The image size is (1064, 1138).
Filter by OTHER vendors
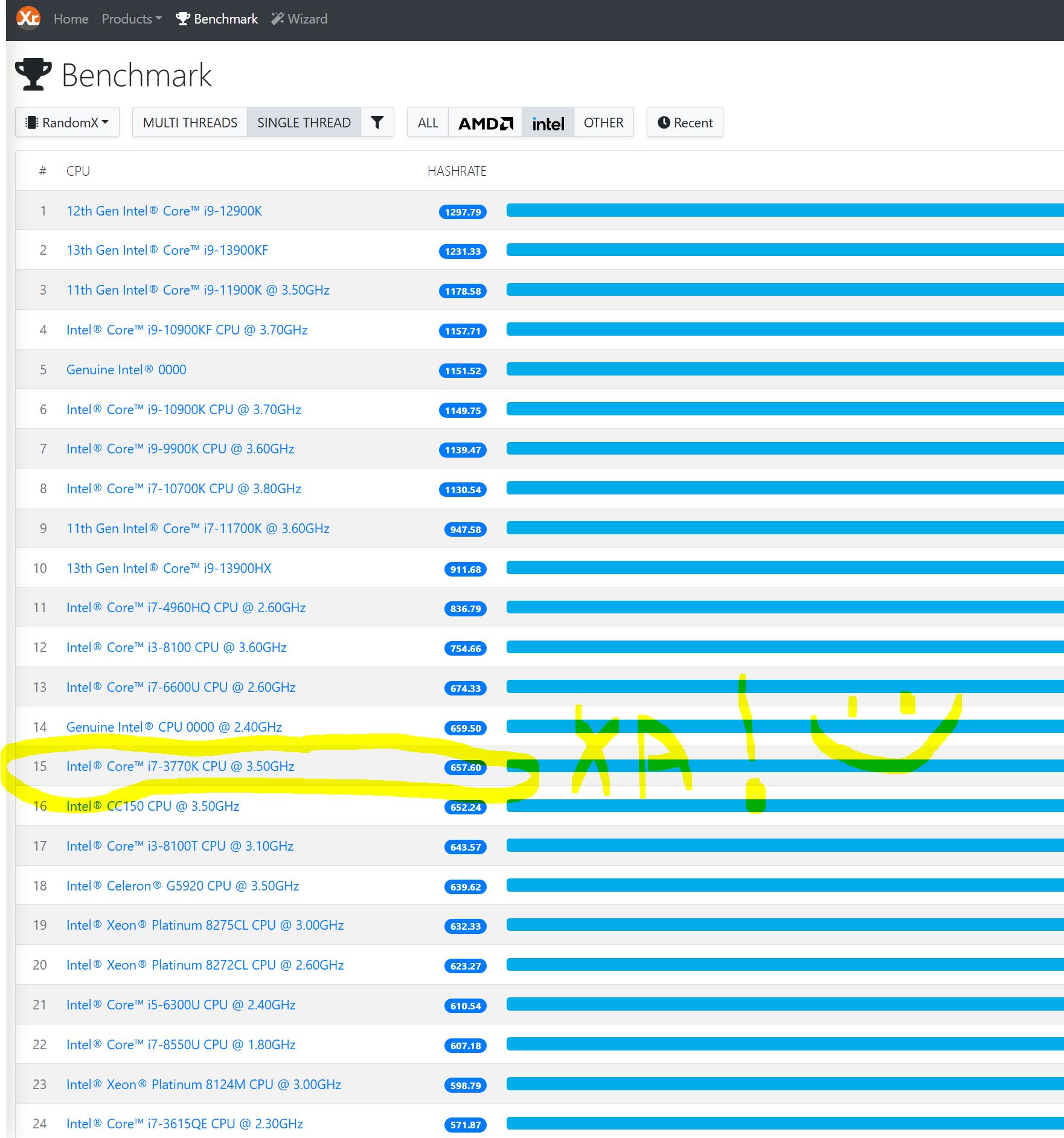click(603, 123)
